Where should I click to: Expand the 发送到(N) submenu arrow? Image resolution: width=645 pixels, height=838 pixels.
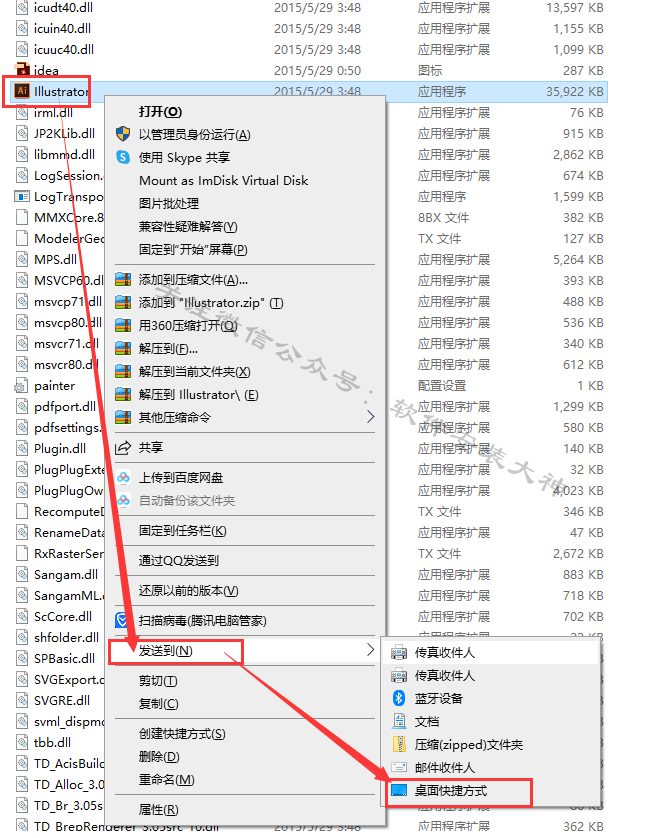[x=370, y=650]
